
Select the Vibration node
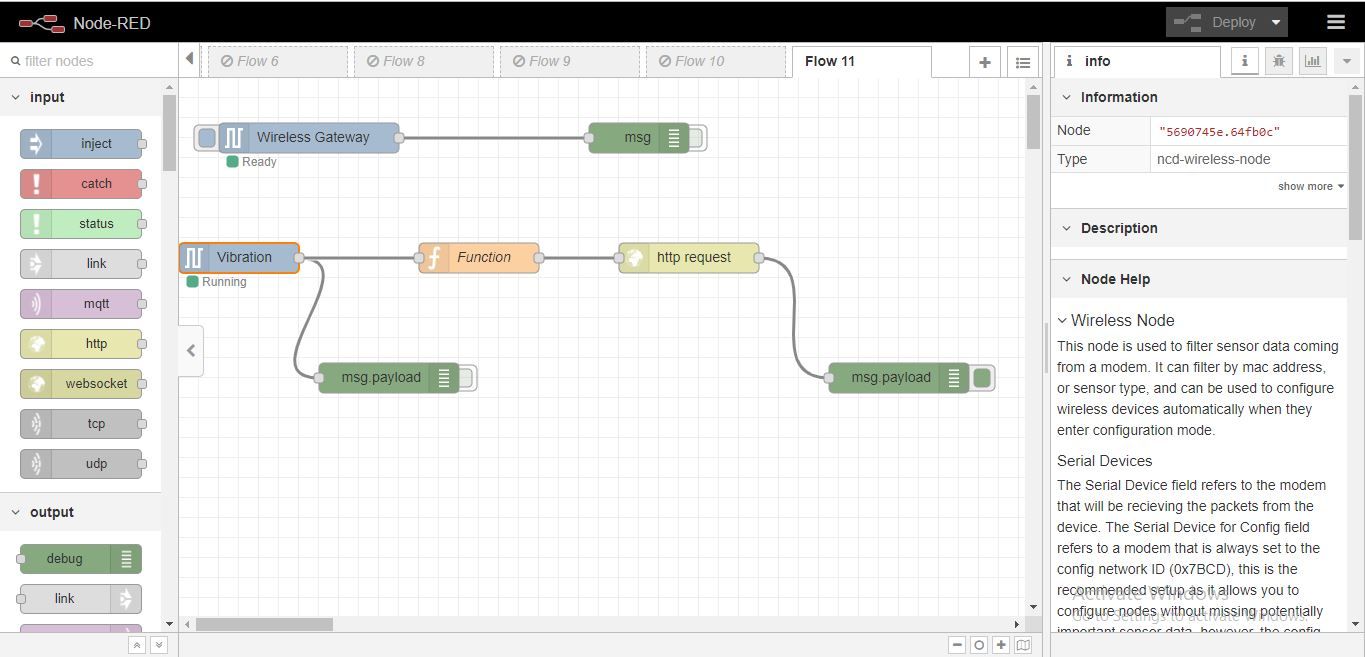tap(240, 258)
